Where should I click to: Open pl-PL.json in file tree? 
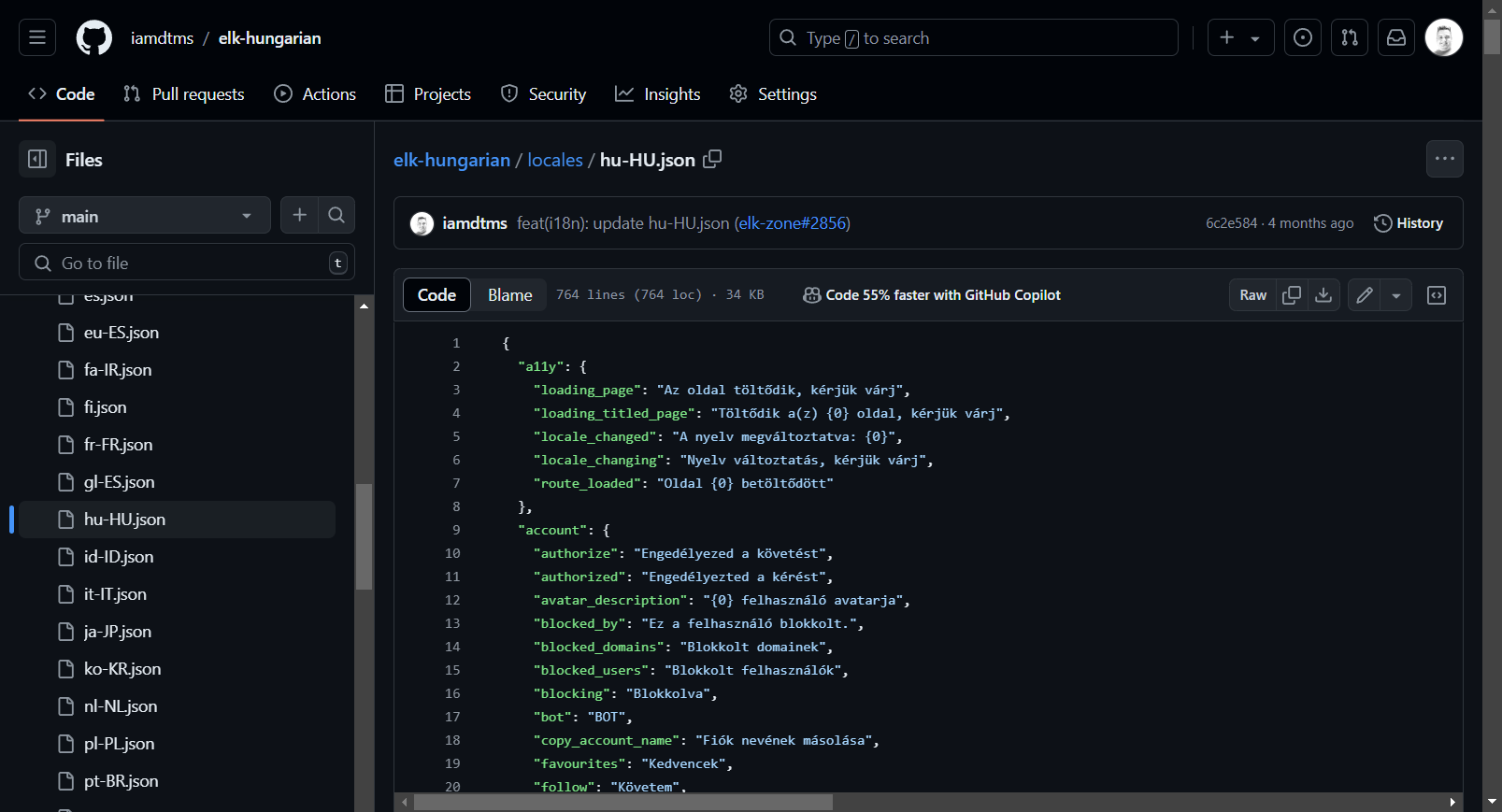(178, 744)
